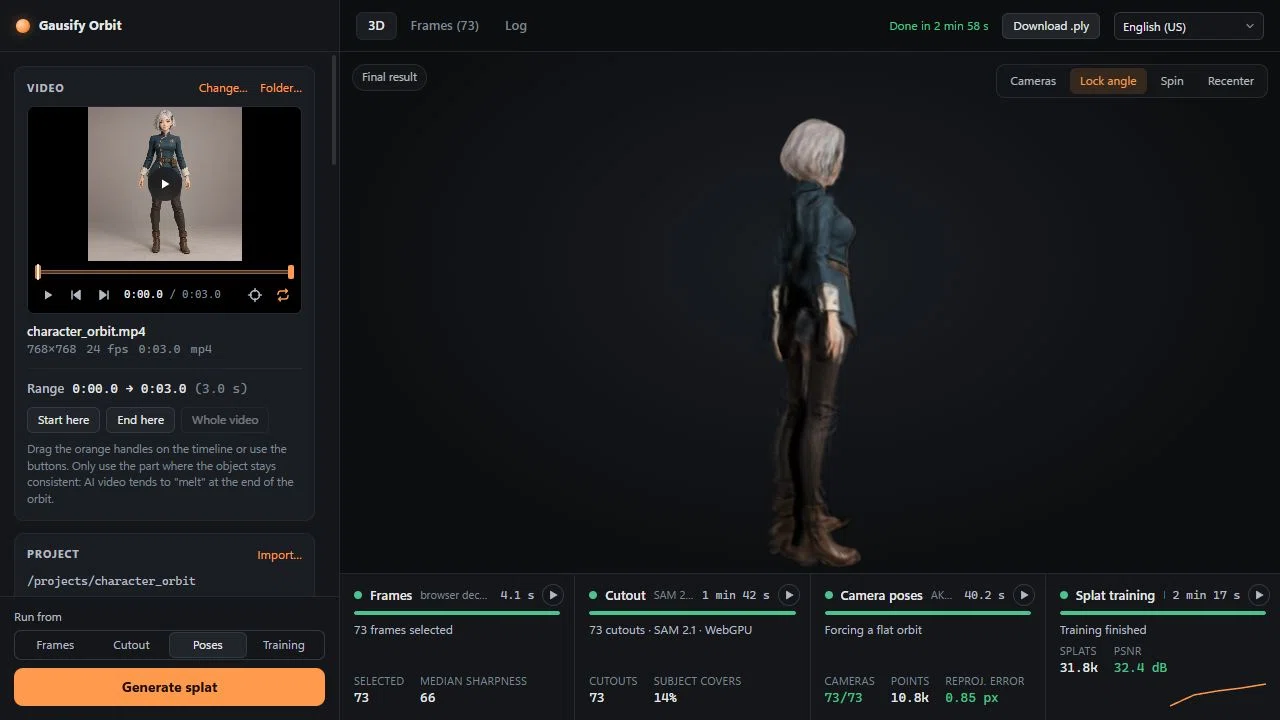The width and height of the screenshot is (1280, 720).
Task: Open the Log tab
Action: (x=516, y=26)
